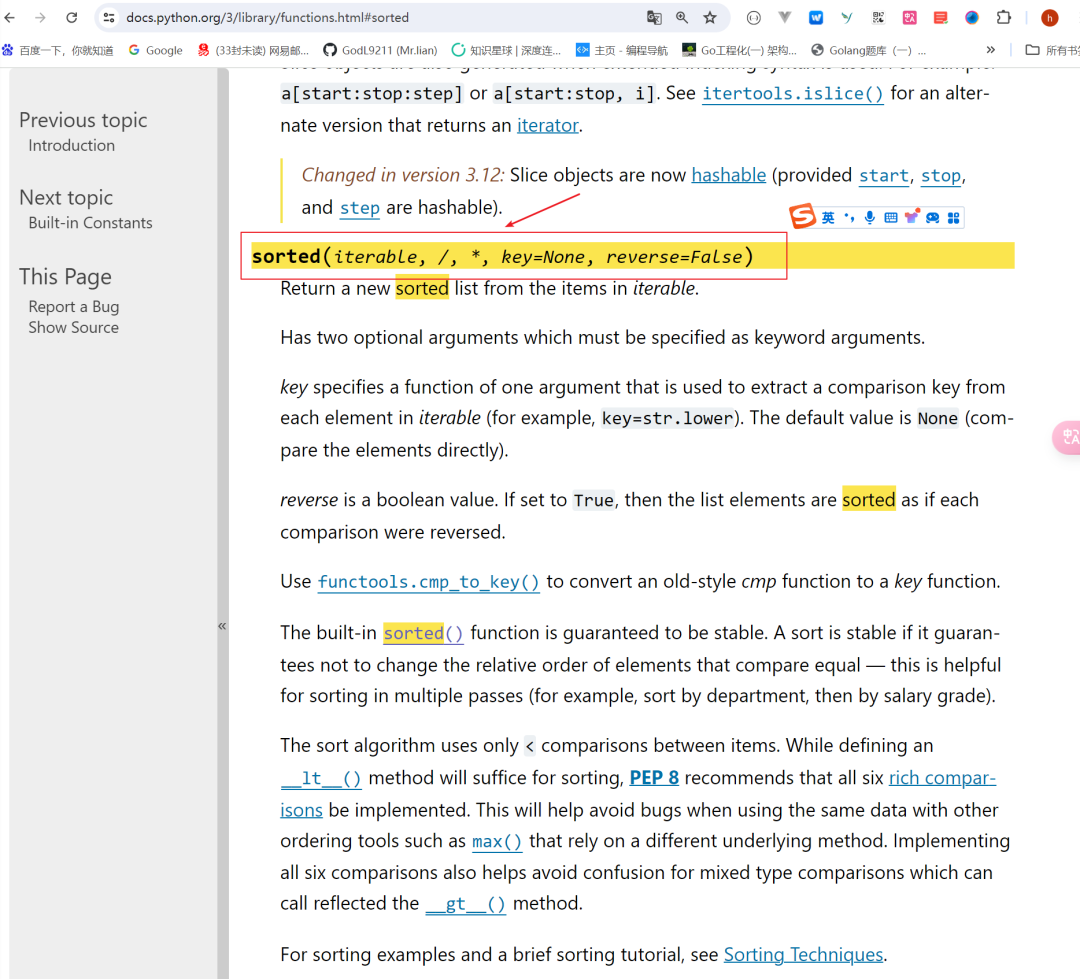Click the green leaf extension icon
The height and width of the screenshot is (979, 1080).
click(x=847, y=17)
